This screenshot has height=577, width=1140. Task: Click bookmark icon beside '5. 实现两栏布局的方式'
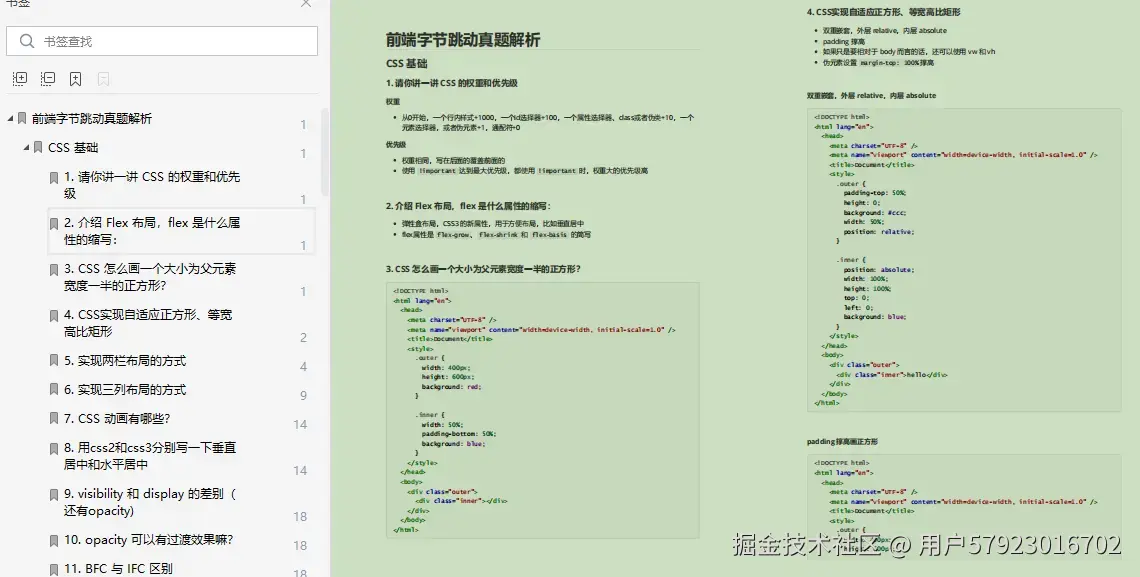tap(54, 360)
